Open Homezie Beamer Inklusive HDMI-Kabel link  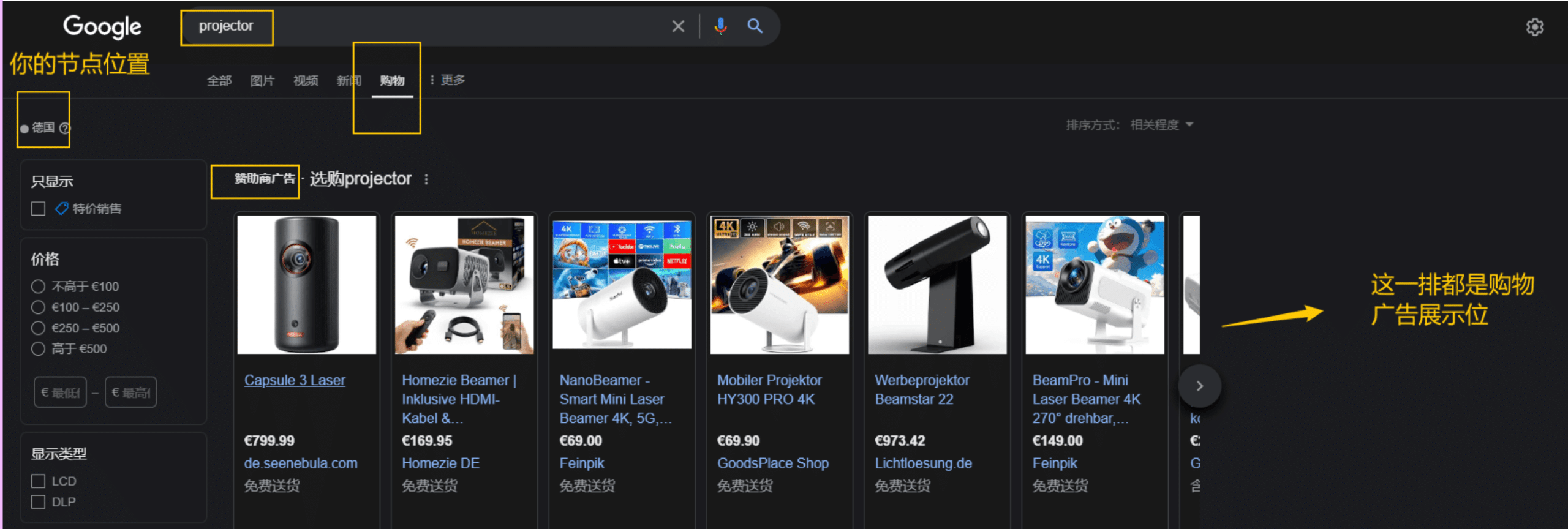coord(459,399)
